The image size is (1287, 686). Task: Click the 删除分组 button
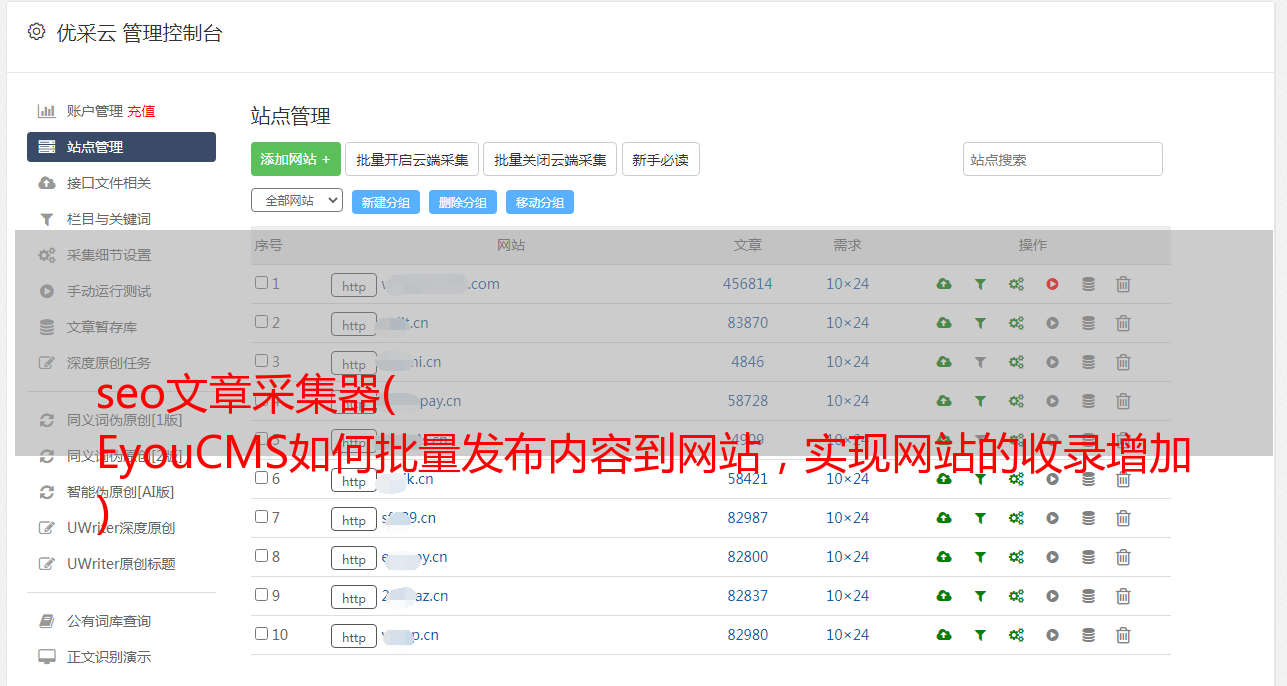463,202
